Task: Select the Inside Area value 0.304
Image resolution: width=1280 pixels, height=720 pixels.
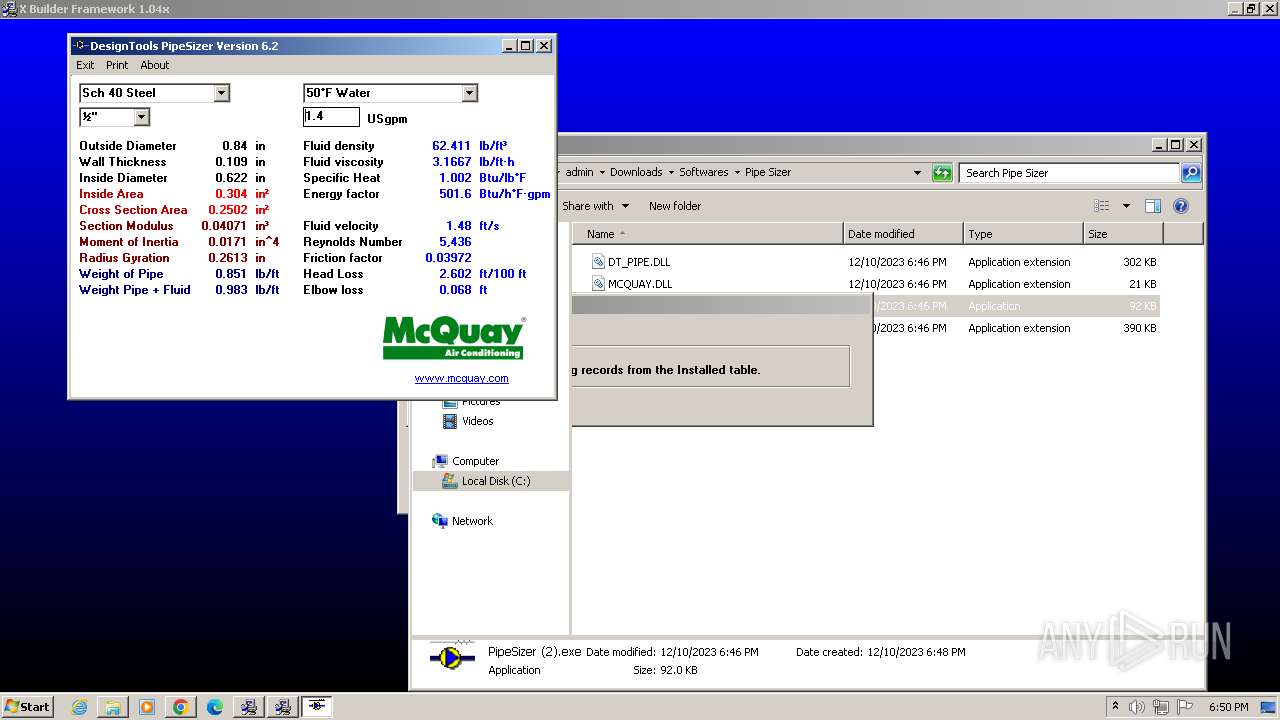Action: pos(231,194)
